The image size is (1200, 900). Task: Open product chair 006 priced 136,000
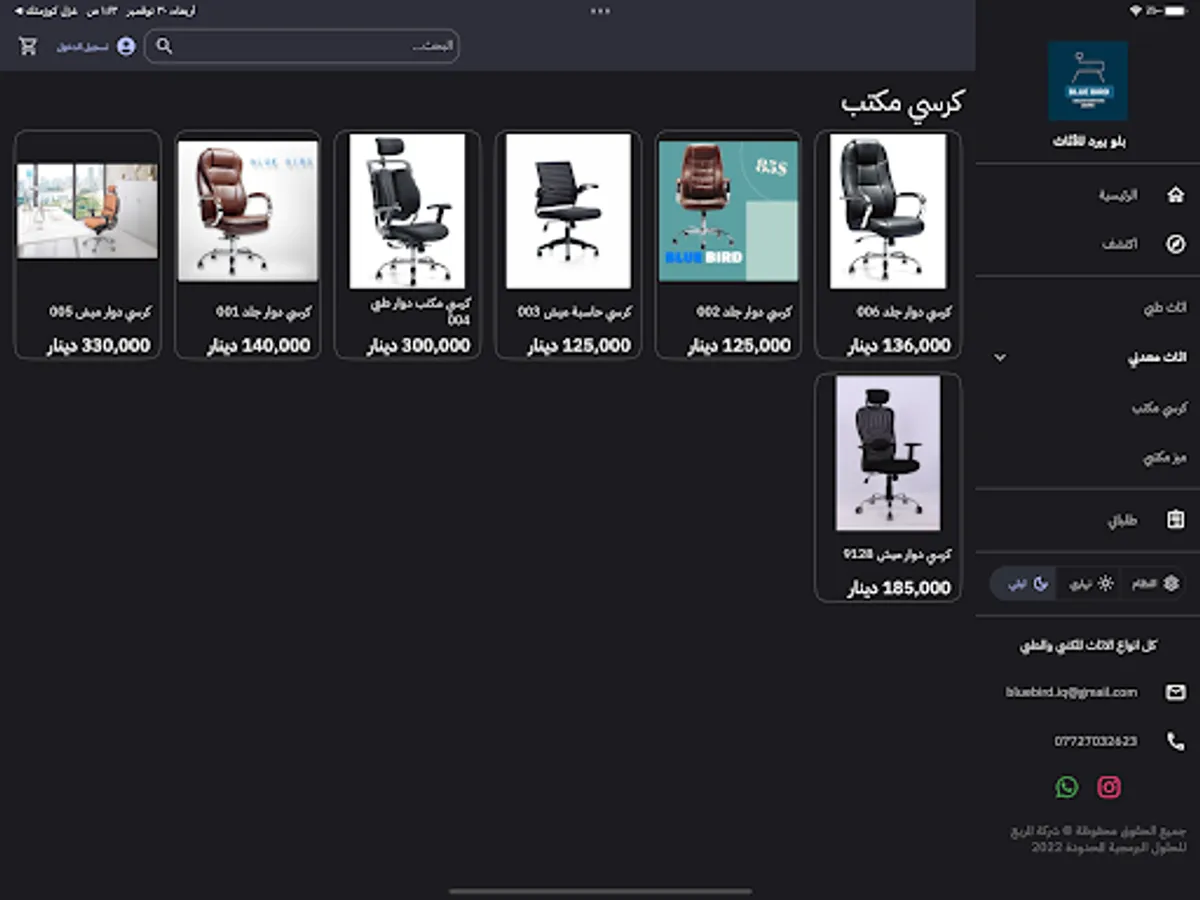click(x=888, y=245)
